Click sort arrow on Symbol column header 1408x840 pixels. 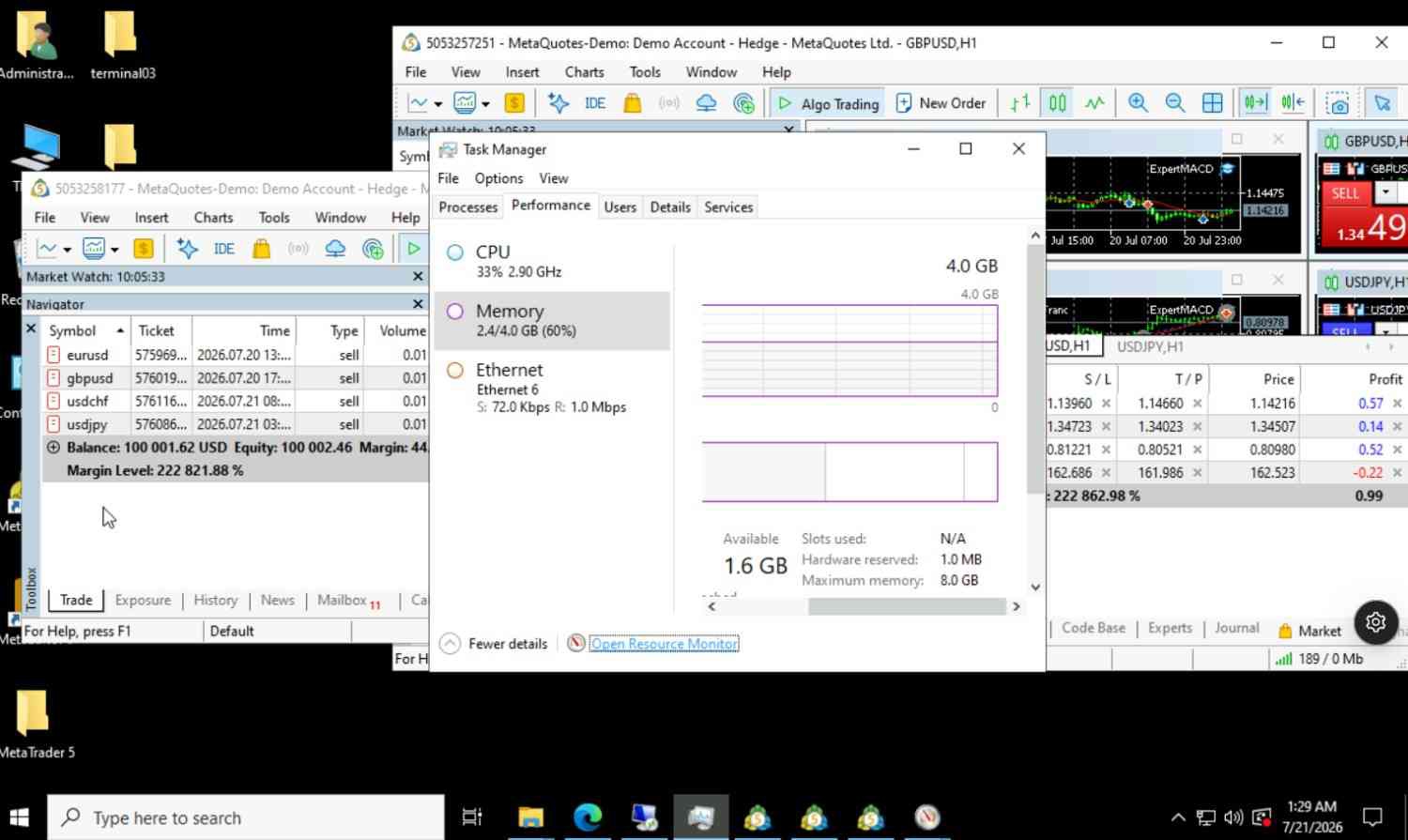pos(120,330)
